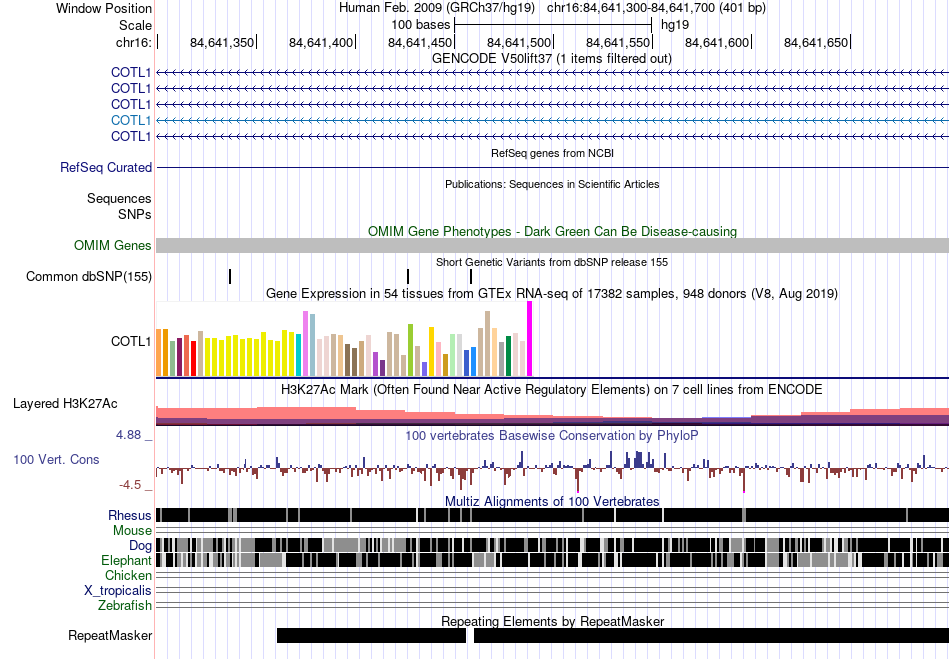Image resolution: width=950 pixels, height=659 pixels.
Task: Select dbSNP variant mark left of 84,641,350
Action: coord(230,277)
